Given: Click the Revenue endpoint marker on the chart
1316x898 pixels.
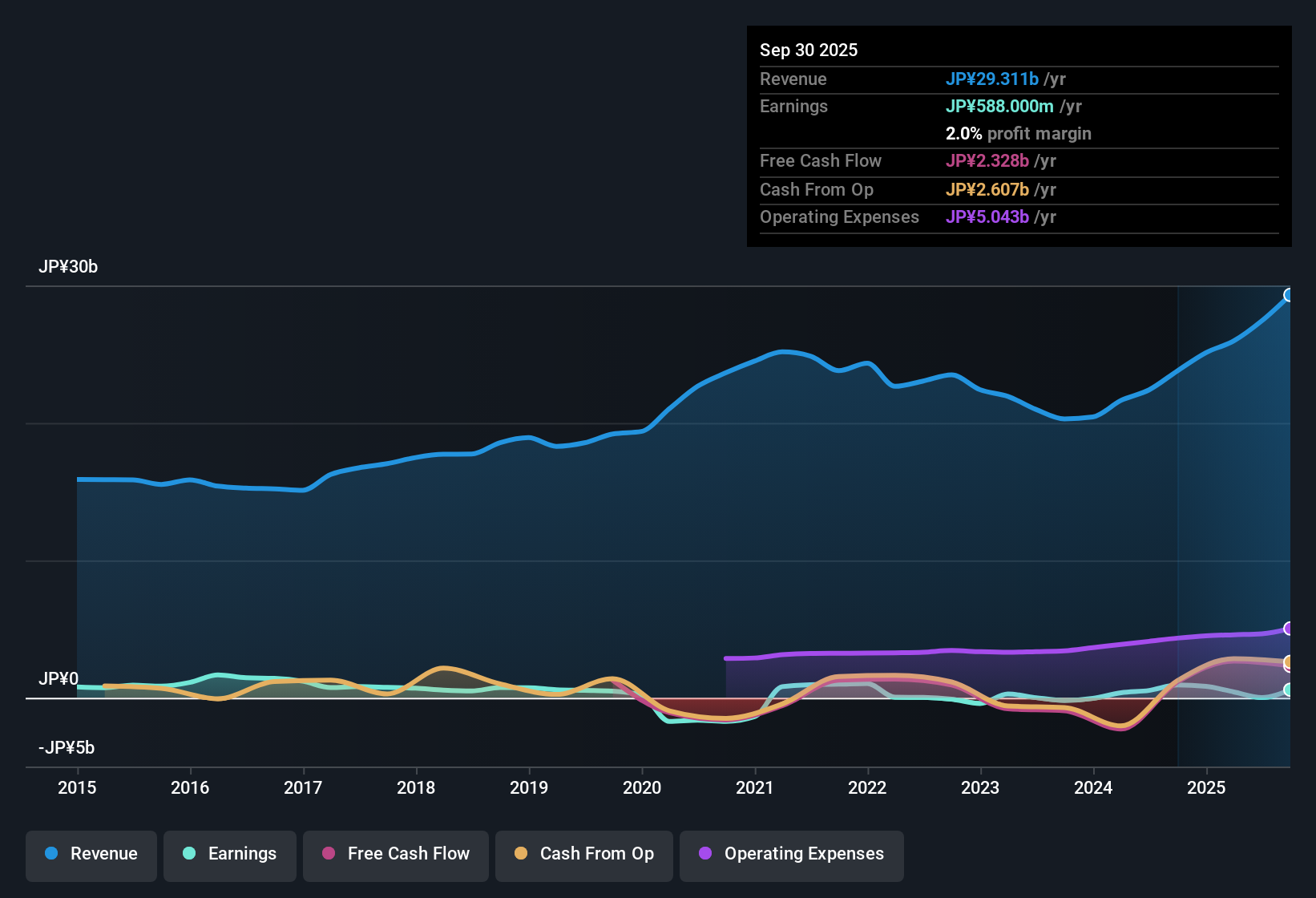Looking at the screenshot, I should click(x=1289, y=295).
